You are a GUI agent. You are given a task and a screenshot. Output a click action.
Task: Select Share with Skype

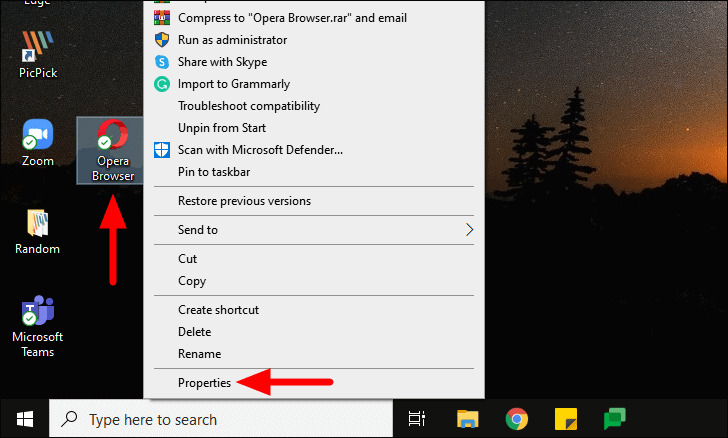point(314,62)
